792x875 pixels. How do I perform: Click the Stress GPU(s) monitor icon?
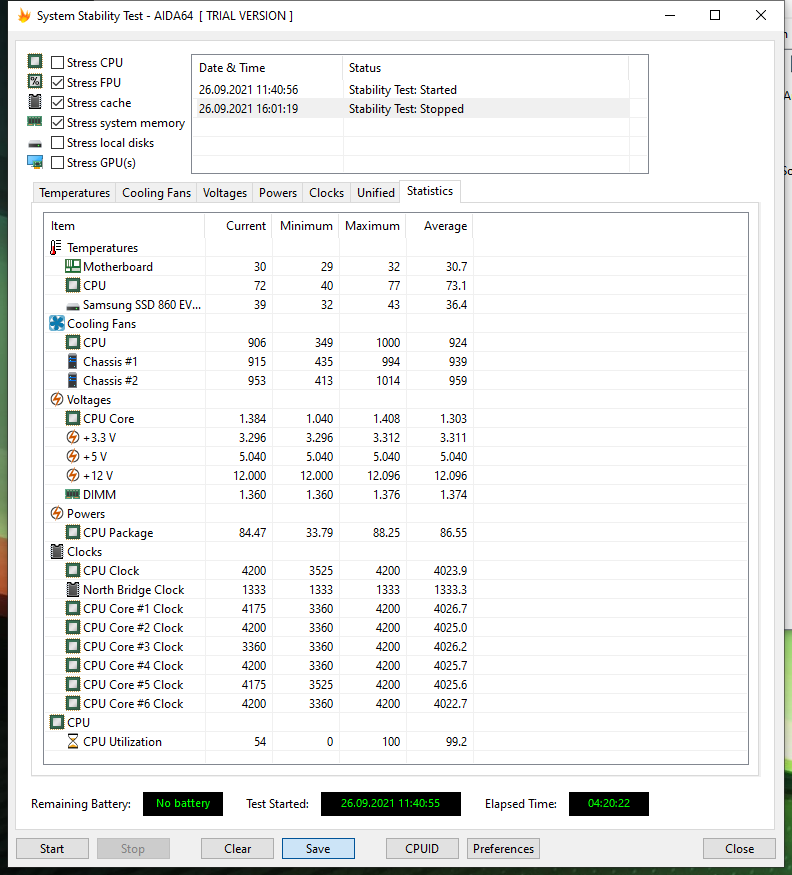coord(35,162)
